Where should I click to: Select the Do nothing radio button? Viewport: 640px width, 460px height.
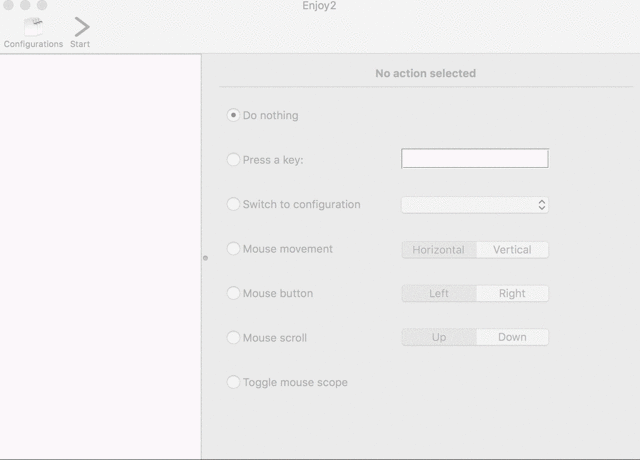click(x=233, y=115)
